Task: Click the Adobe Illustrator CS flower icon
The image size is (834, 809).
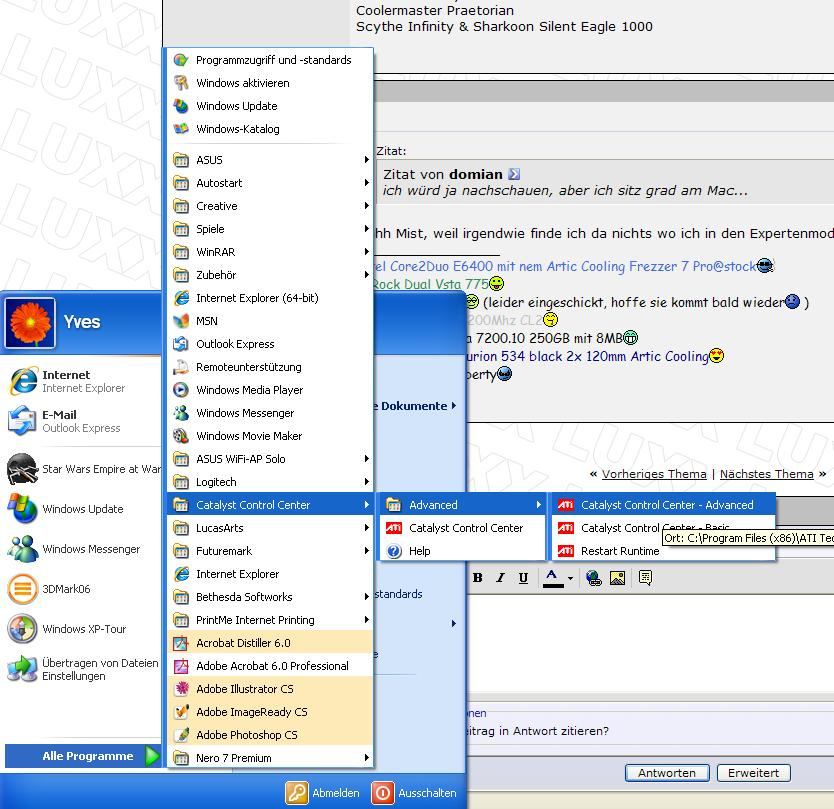Action: coord(181,689)
